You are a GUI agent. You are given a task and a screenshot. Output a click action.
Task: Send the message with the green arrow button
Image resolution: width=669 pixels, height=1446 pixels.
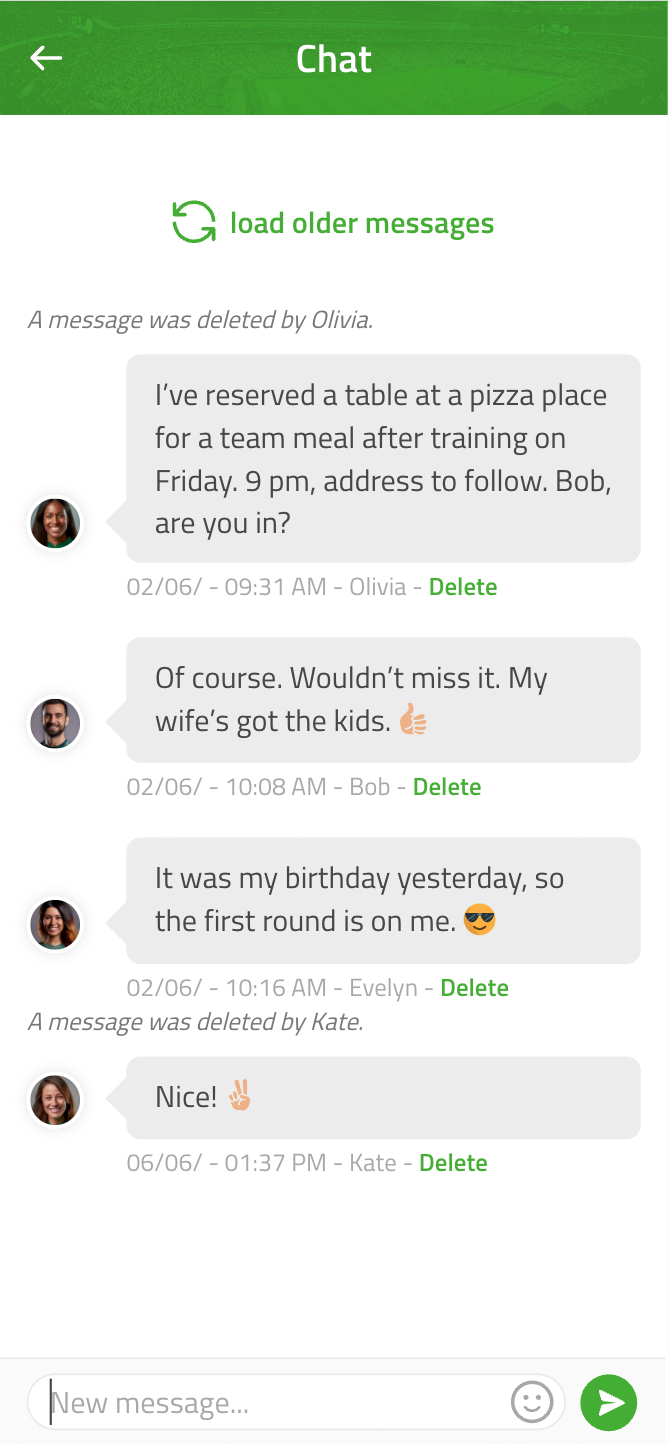coord(608,1402)
